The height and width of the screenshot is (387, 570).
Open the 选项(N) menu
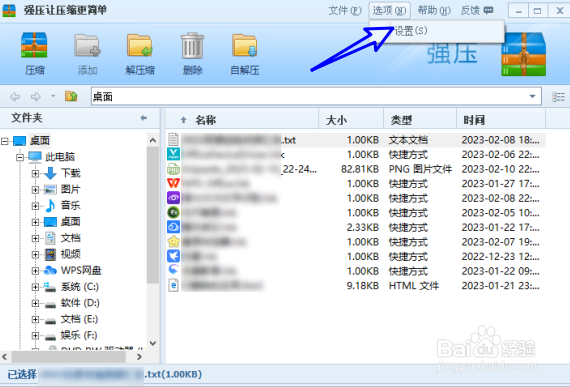point(389,11)
